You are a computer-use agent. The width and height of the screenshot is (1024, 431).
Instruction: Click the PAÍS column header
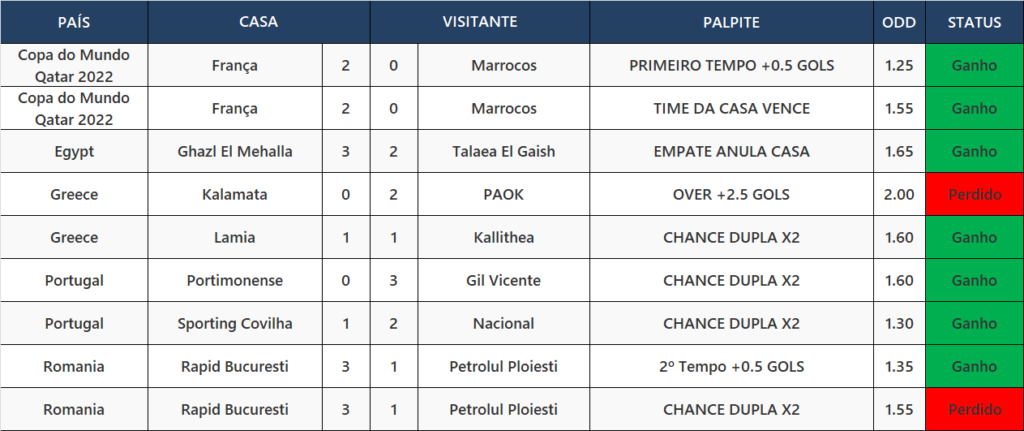click(74, 22)
